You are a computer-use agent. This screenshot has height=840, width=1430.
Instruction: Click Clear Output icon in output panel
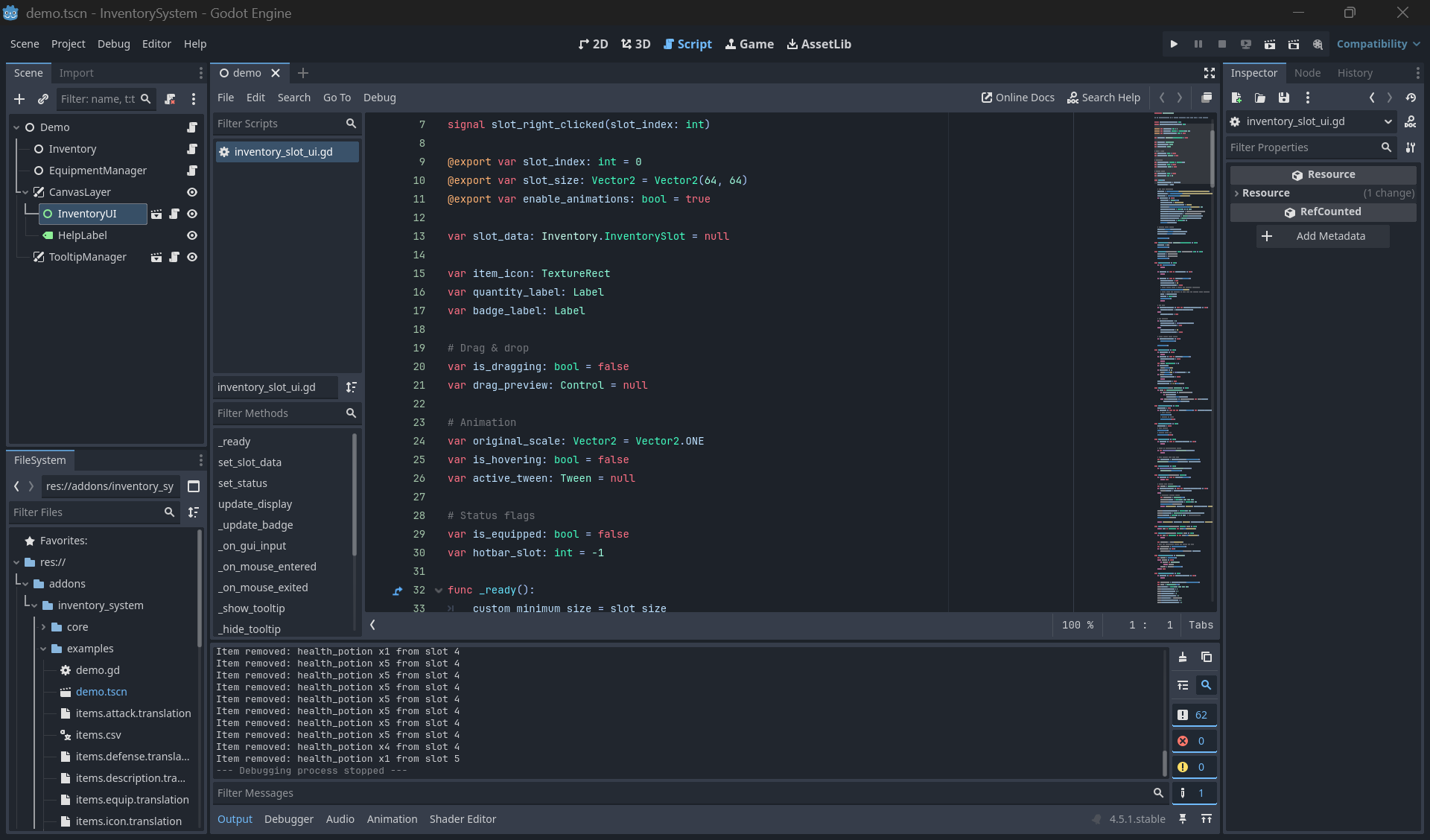pos(1183,658)
